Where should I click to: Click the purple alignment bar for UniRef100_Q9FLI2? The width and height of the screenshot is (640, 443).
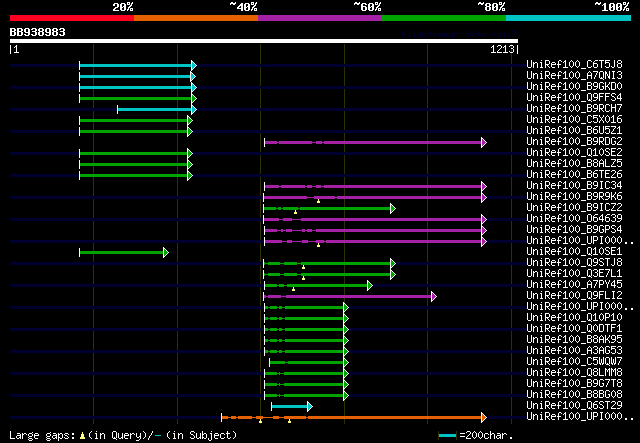coord(350,296)
